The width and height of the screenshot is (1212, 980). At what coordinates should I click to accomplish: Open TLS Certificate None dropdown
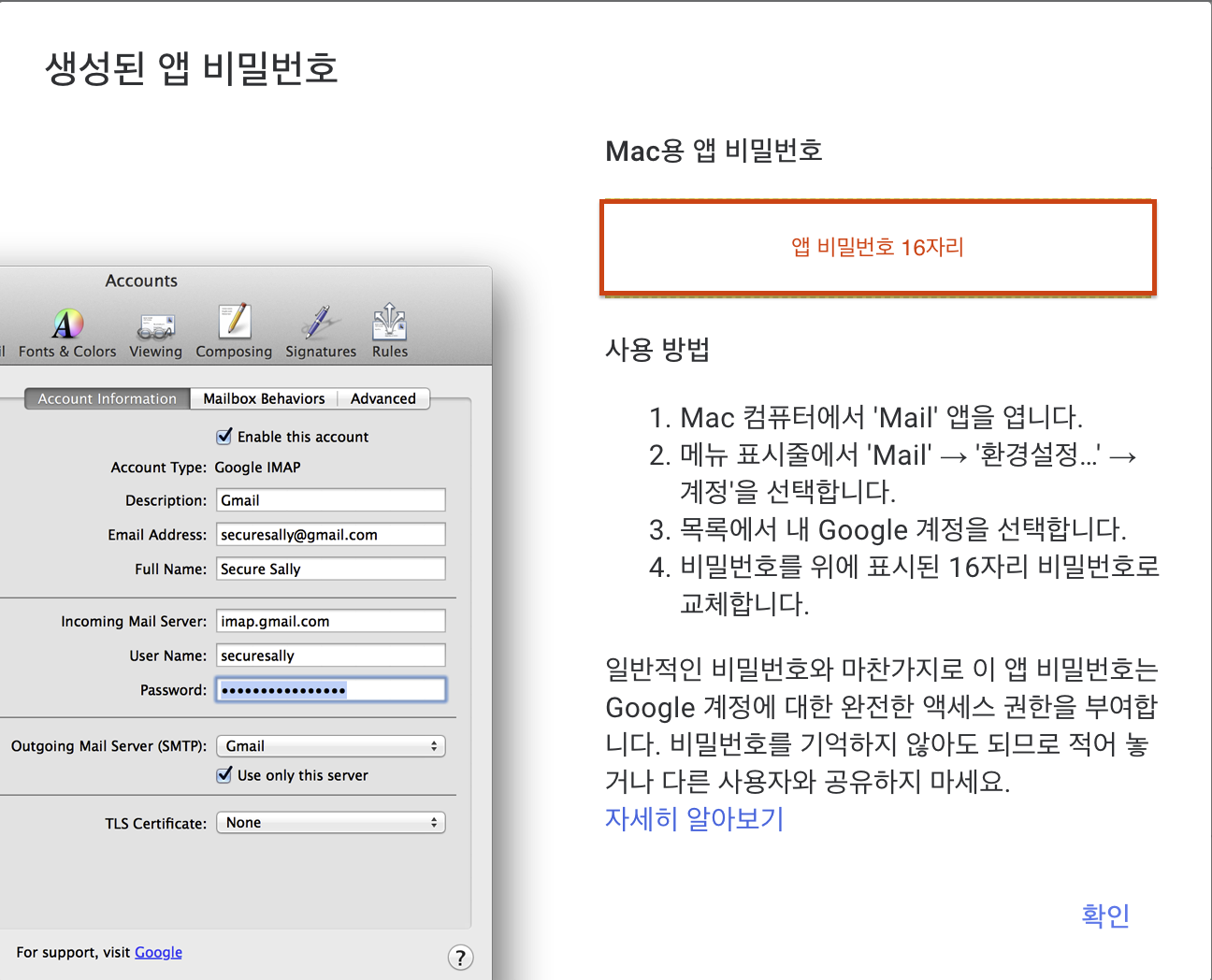[331, 822]
